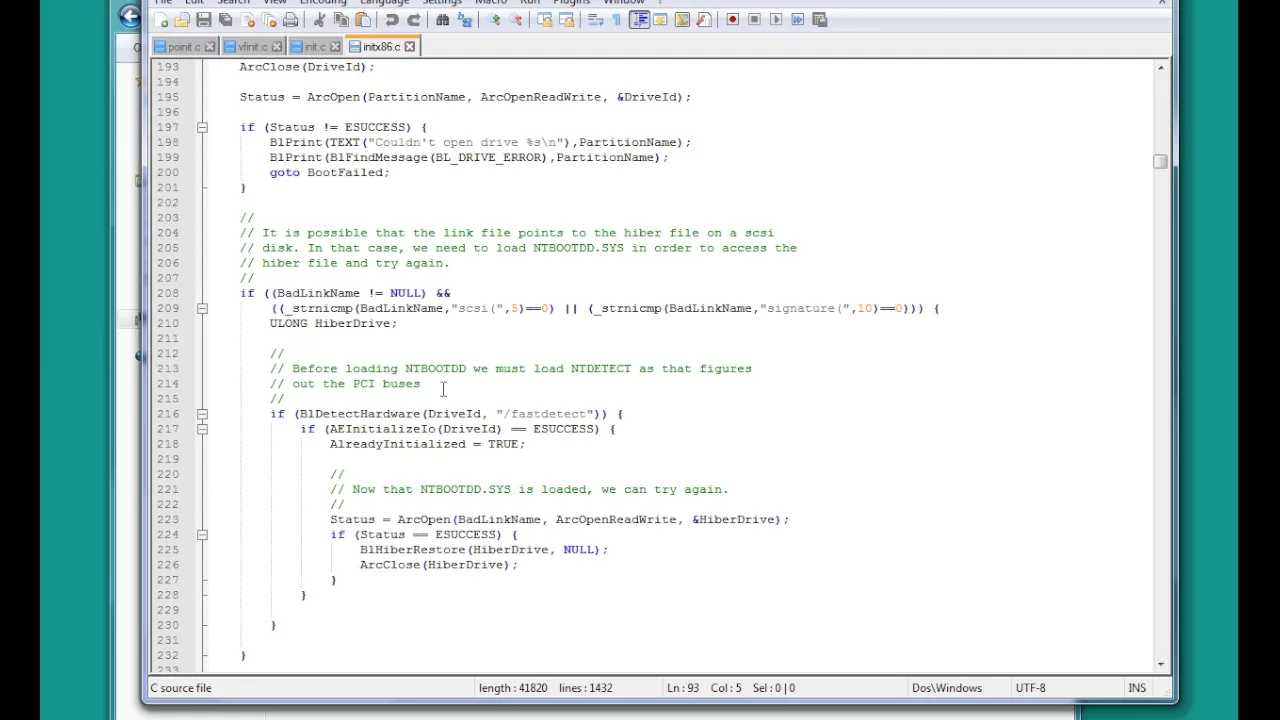Toggle the show all characters pilcrow icon
1280x720 pixels.
(617, 19)
